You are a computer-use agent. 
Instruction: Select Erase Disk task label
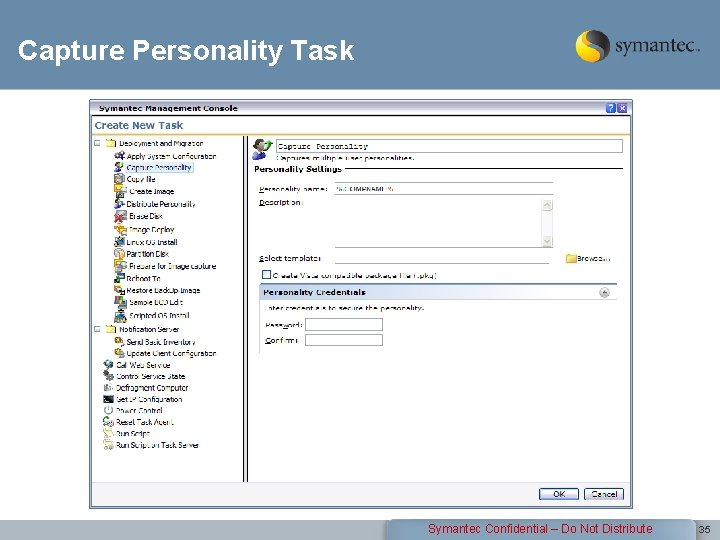[x=146, y=216]
